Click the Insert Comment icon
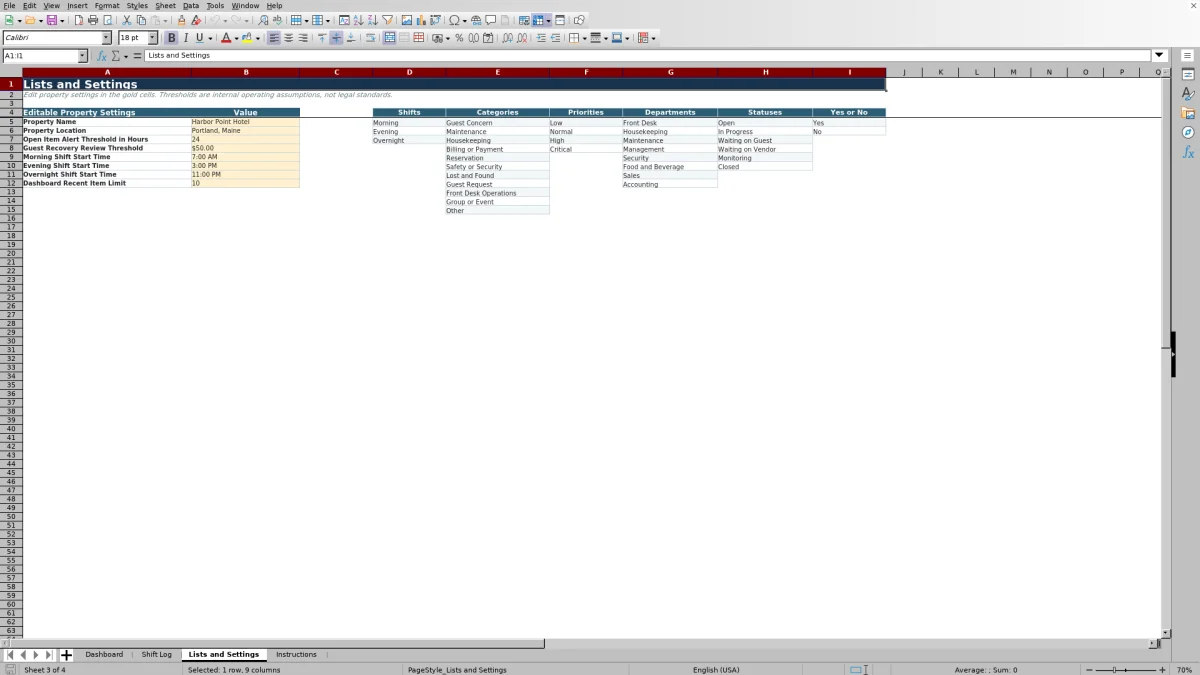 [490, 20]
